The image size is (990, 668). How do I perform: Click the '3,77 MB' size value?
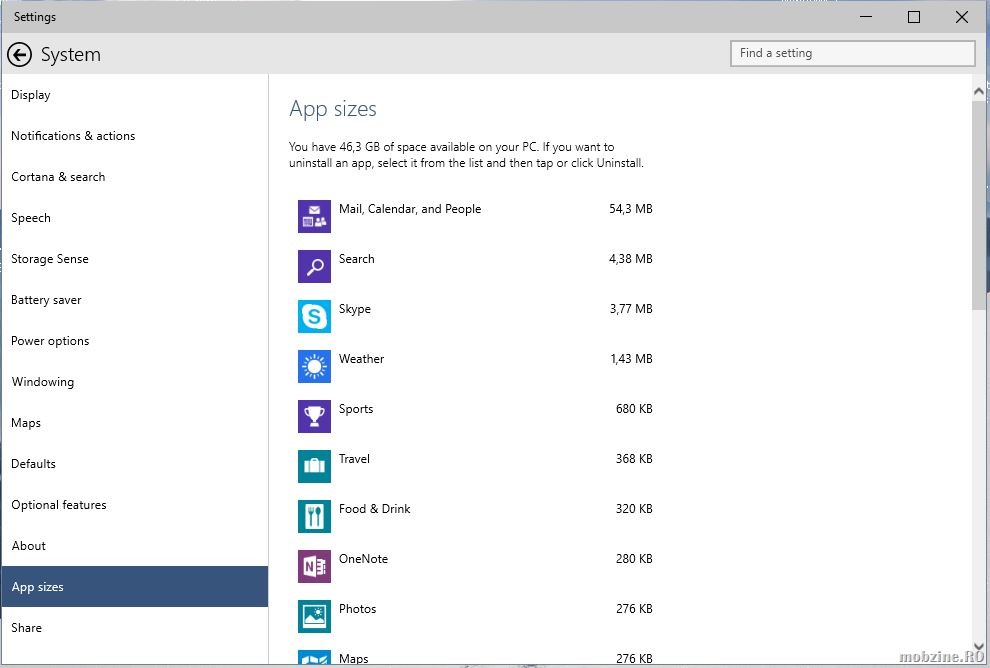pyautogui.click(x=631, y=309)
